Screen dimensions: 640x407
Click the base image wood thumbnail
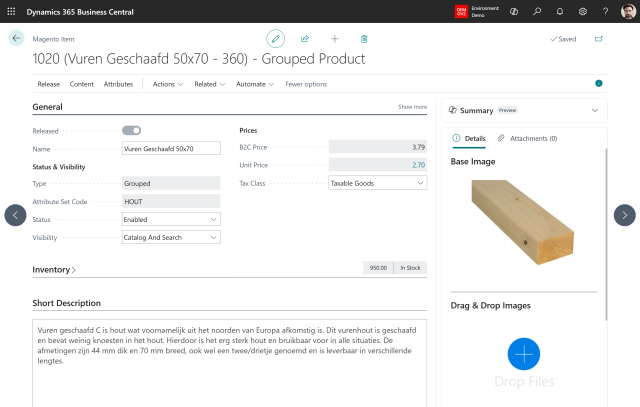coord(522,222)
